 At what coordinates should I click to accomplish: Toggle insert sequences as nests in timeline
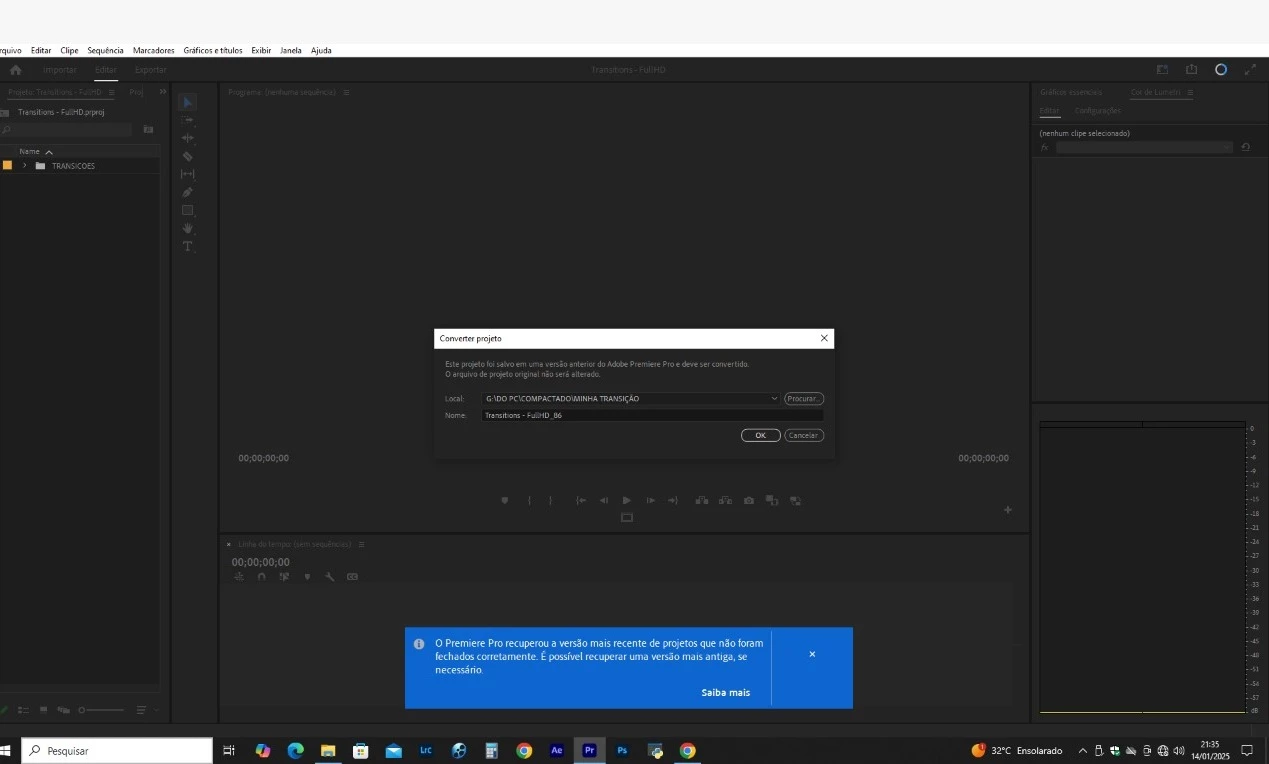pos(239,577)
